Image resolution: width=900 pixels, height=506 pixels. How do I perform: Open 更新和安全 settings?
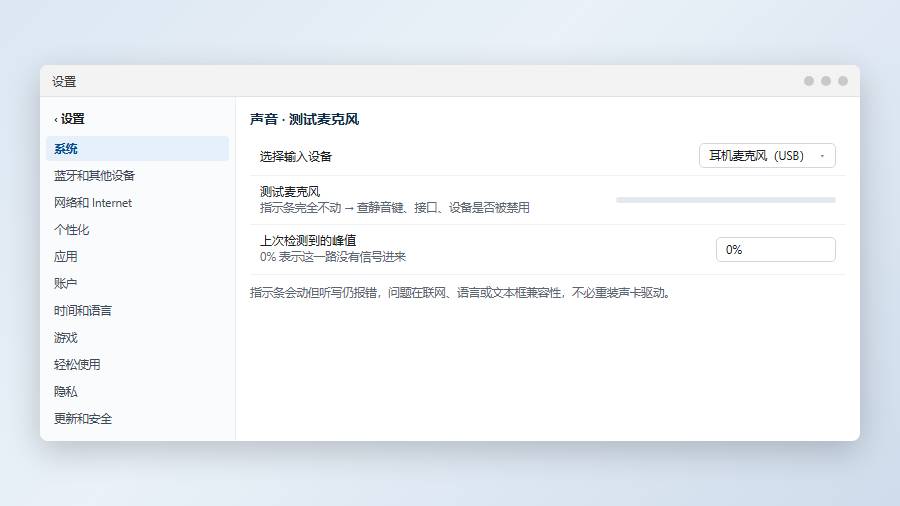click(x=137, y=418)
